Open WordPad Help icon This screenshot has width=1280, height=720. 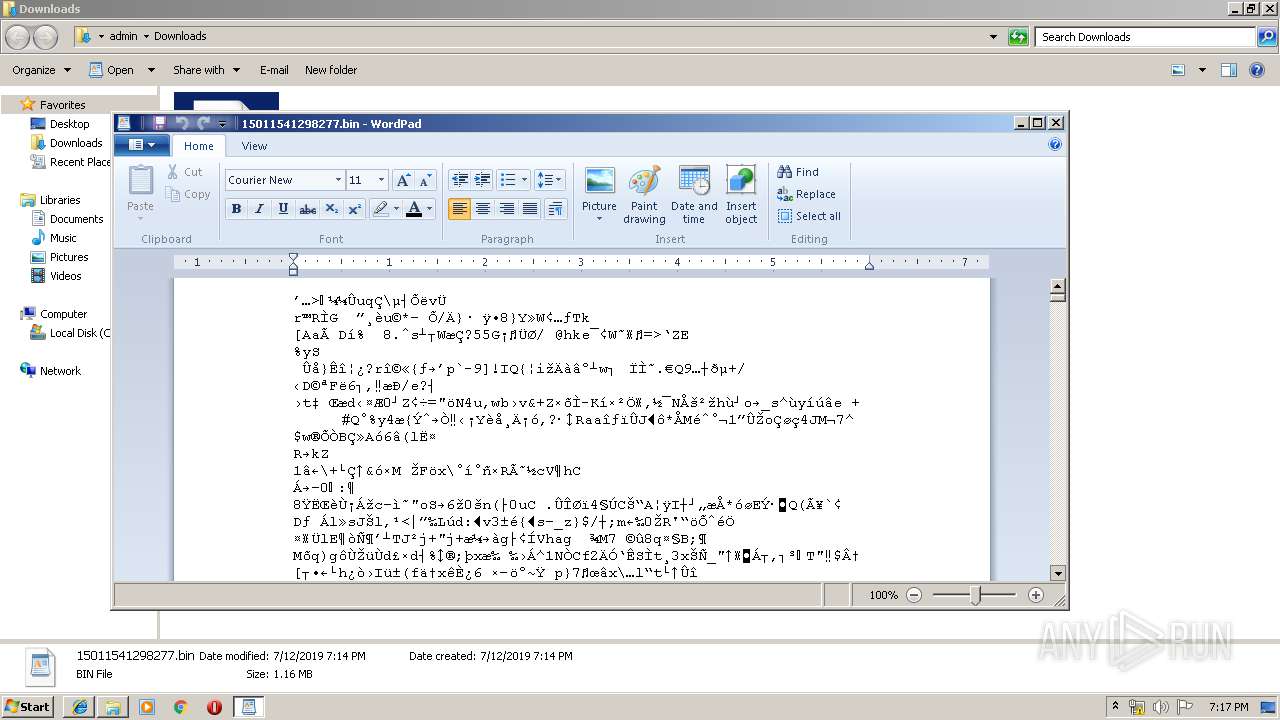pos(1054,145)
